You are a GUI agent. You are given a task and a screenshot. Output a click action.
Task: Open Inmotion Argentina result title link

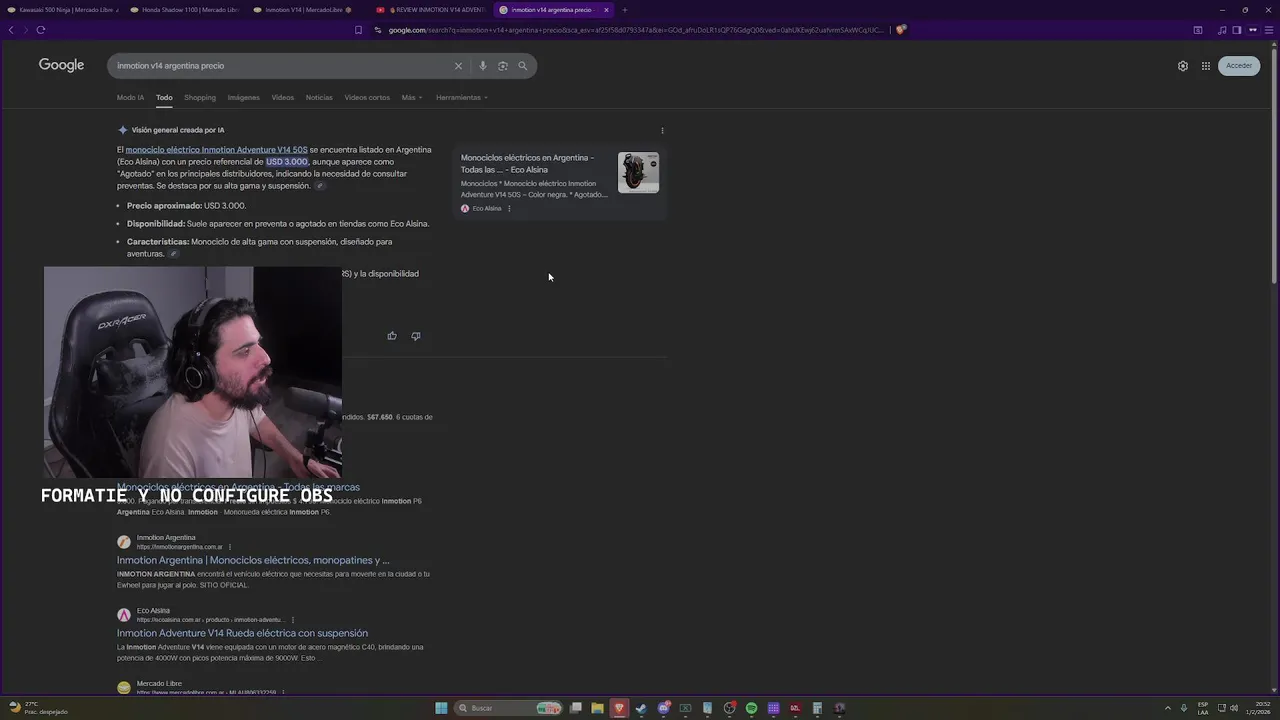coord(253,561)
